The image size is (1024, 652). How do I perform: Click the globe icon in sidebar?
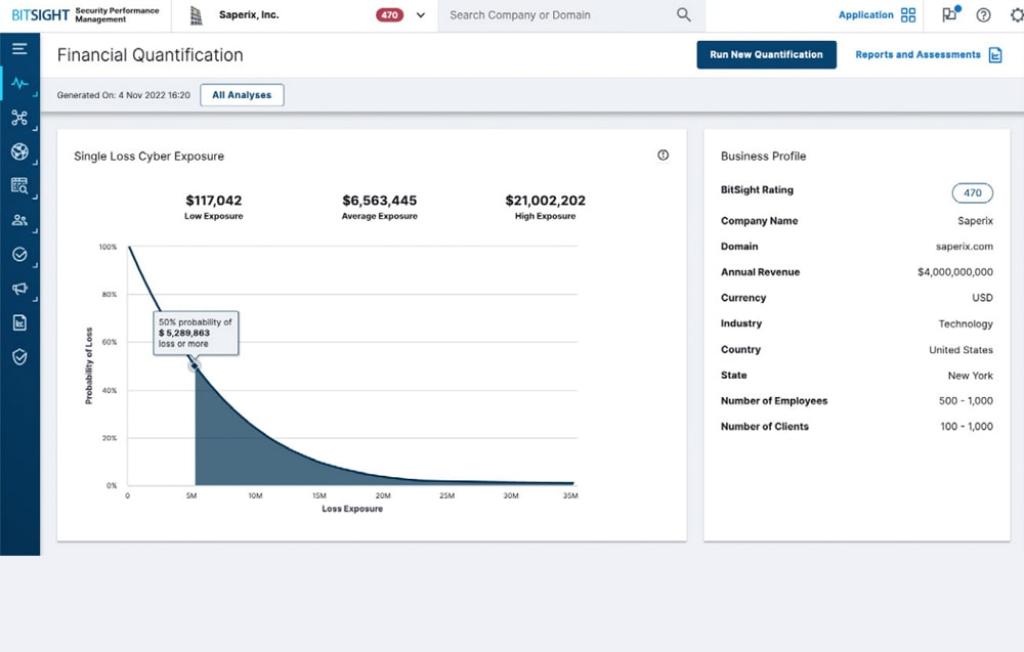tap(19, 152)
